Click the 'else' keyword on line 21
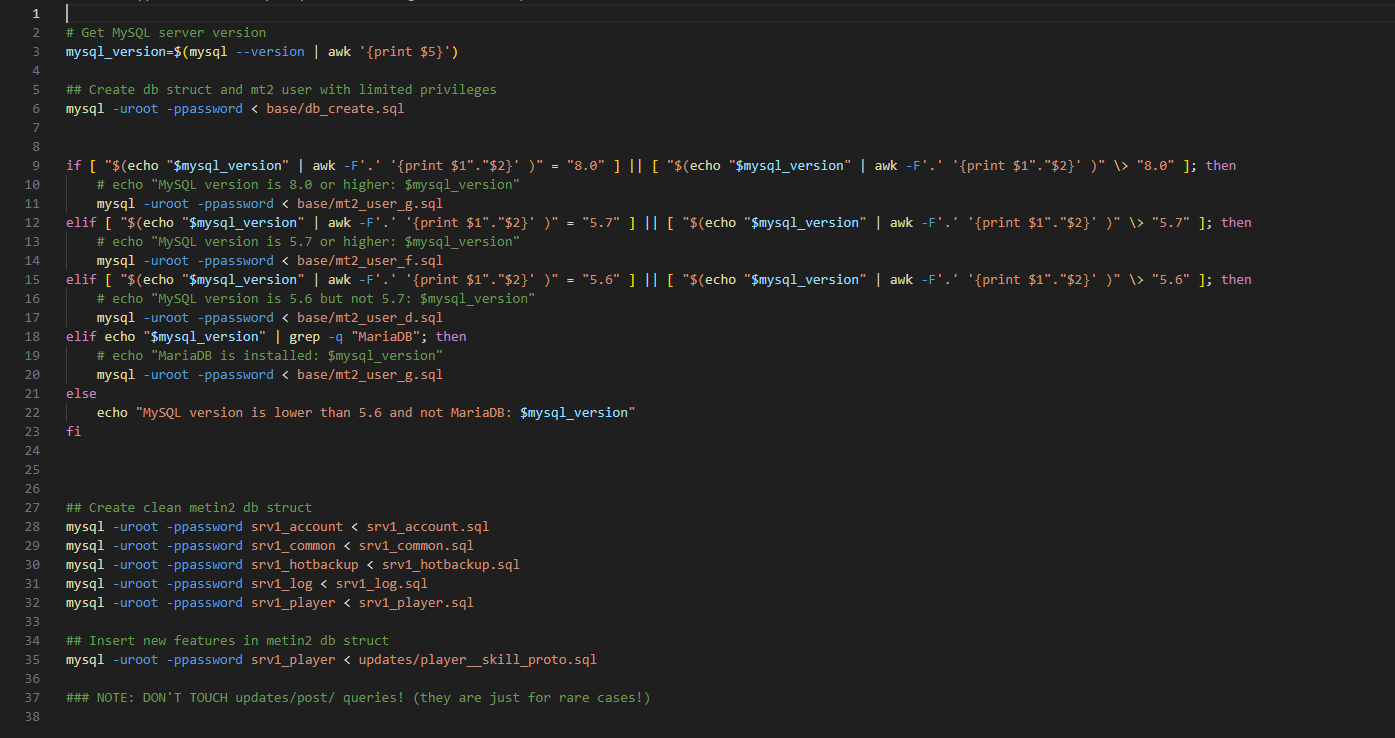1395x738 pixels. coord(81,394)
